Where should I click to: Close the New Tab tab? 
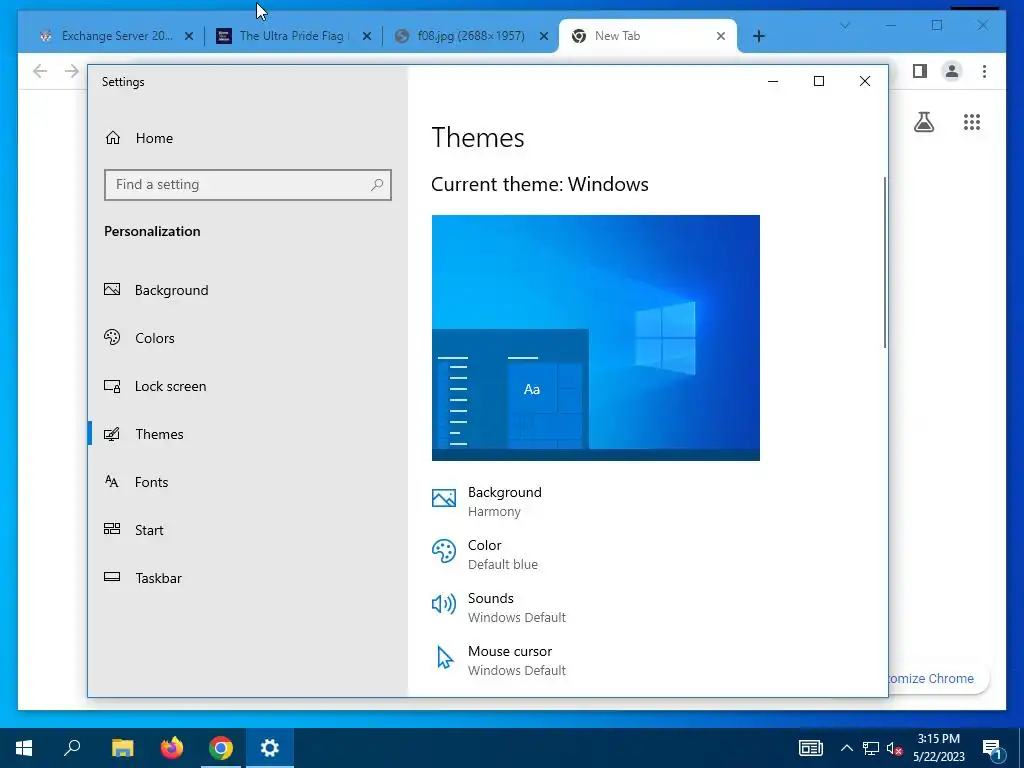pyautogui.click(x=721, y=37)
